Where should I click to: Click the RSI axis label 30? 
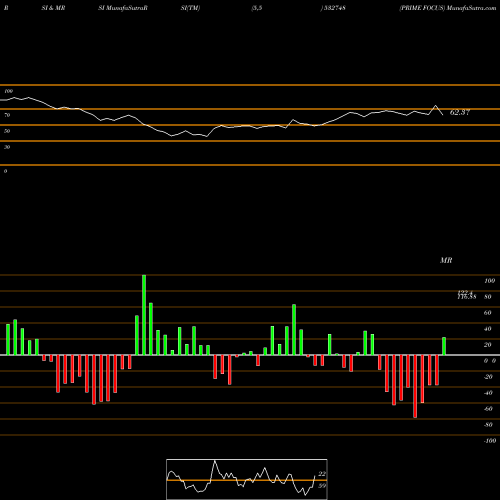[7, 147]
